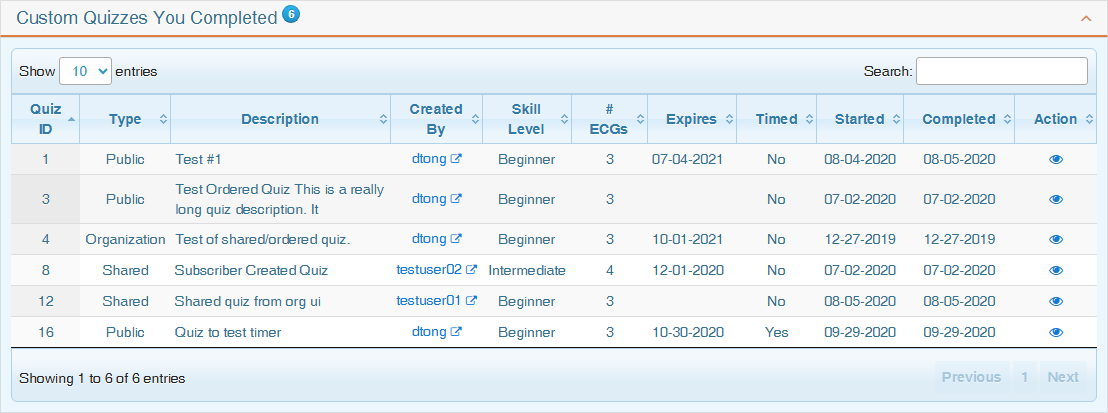The height and width of the screenshot is (413, 1108).
Task: Open the entries-per-page dropdown
Action: click(x=85, y=71)
